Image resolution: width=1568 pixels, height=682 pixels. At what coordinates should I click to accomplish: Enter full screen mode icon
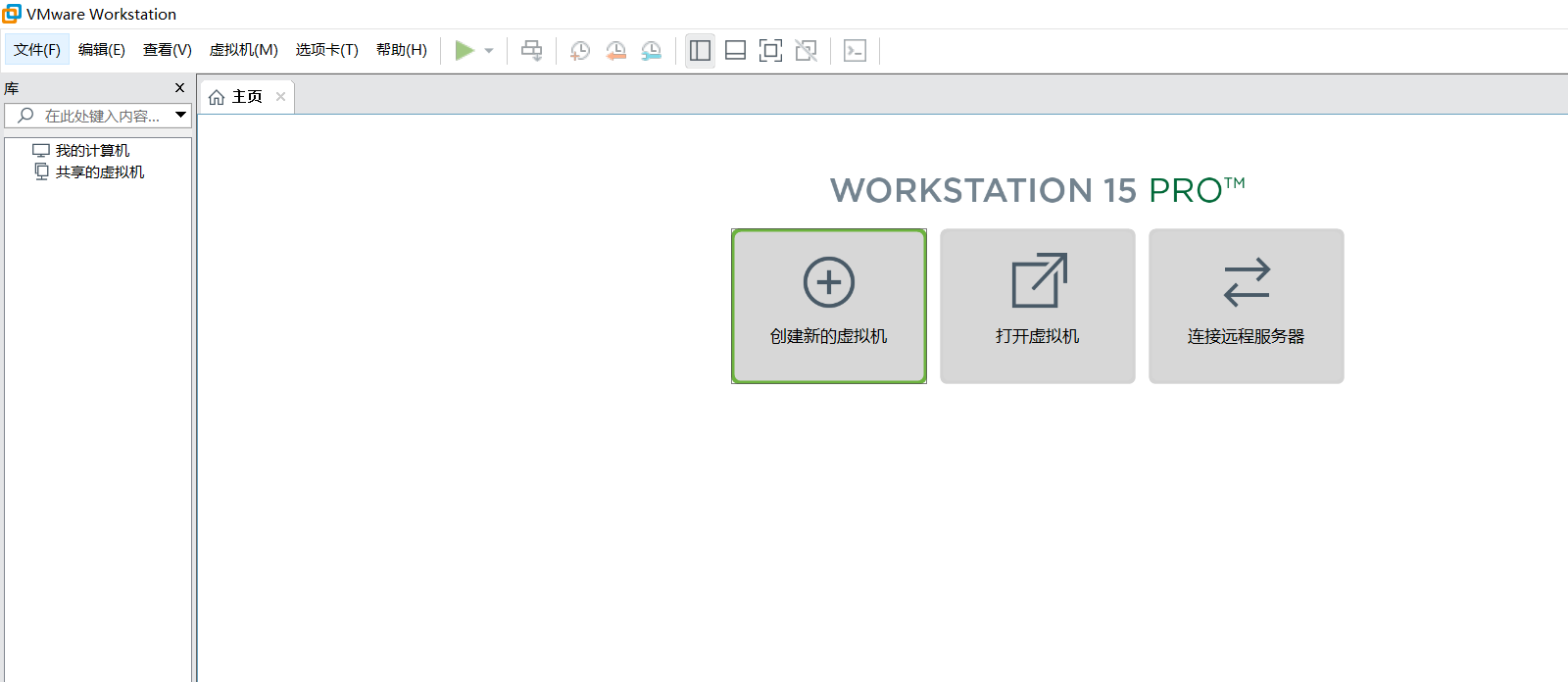(770, 50)
